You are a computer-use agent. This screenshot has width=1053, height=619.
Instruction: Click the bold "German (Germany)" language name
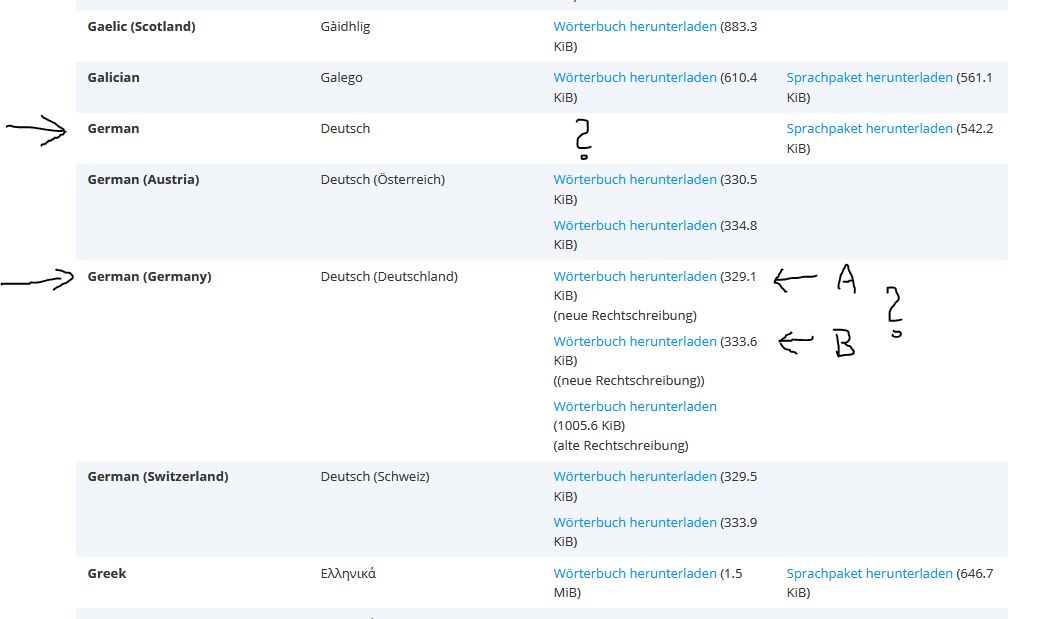pos(149,277)
